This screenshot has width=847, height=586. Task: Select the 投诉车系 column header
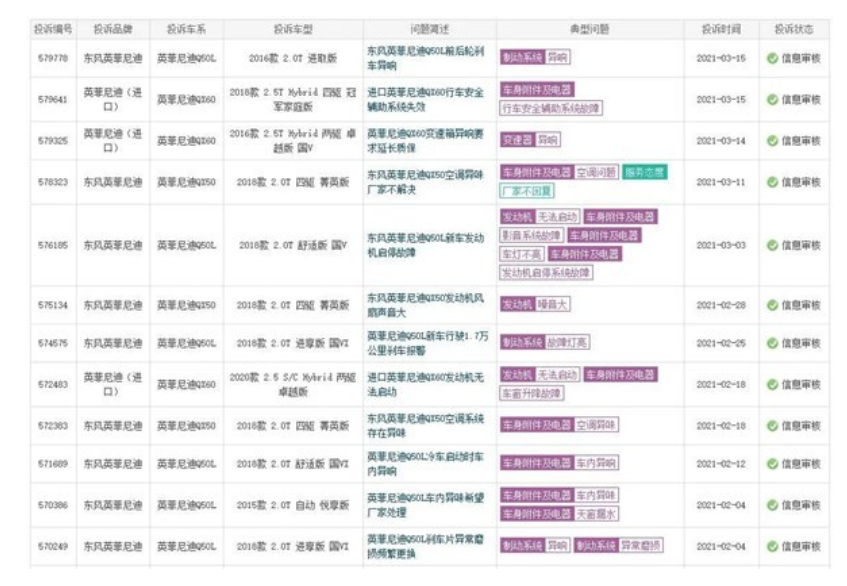(186, 29)
